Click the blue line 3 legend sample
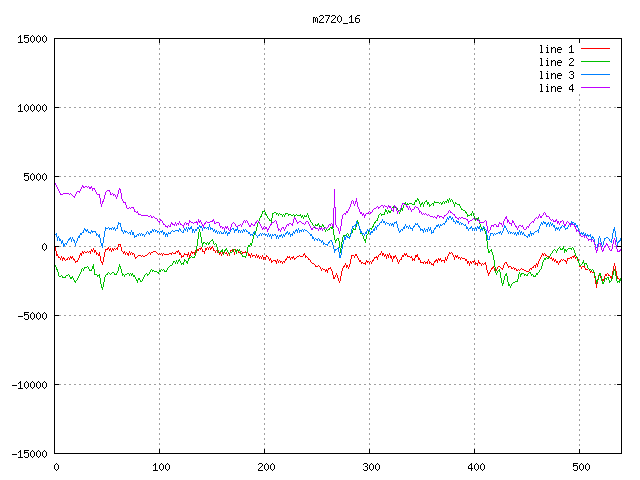The image size is (640, 480). pos(596,75)
